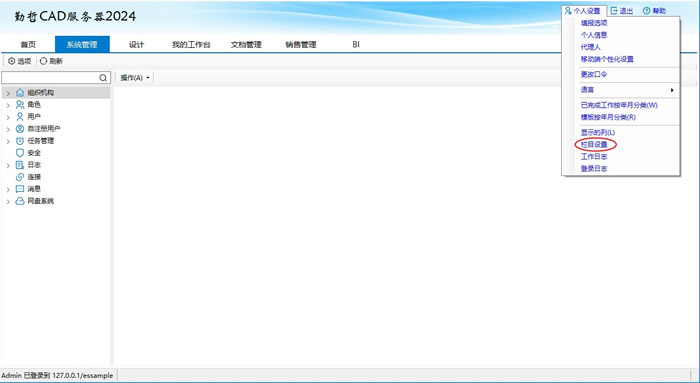Select the 用户 person icon in the tree

pyautogui.click(x=20, y=117)
